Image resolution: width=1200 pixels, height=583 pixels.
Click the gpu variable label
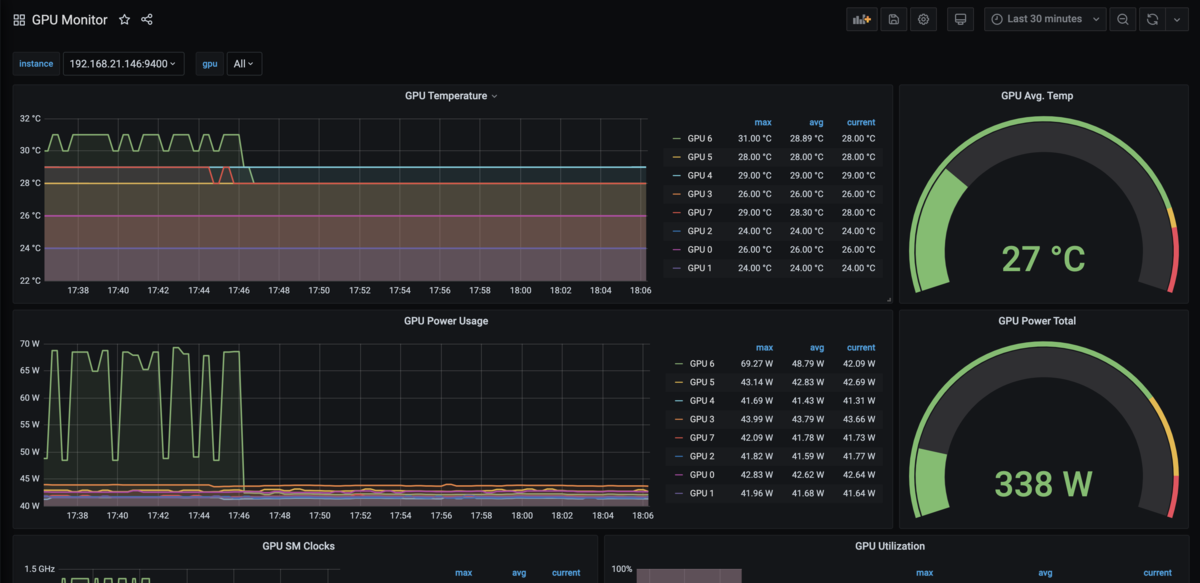[209, 64]
